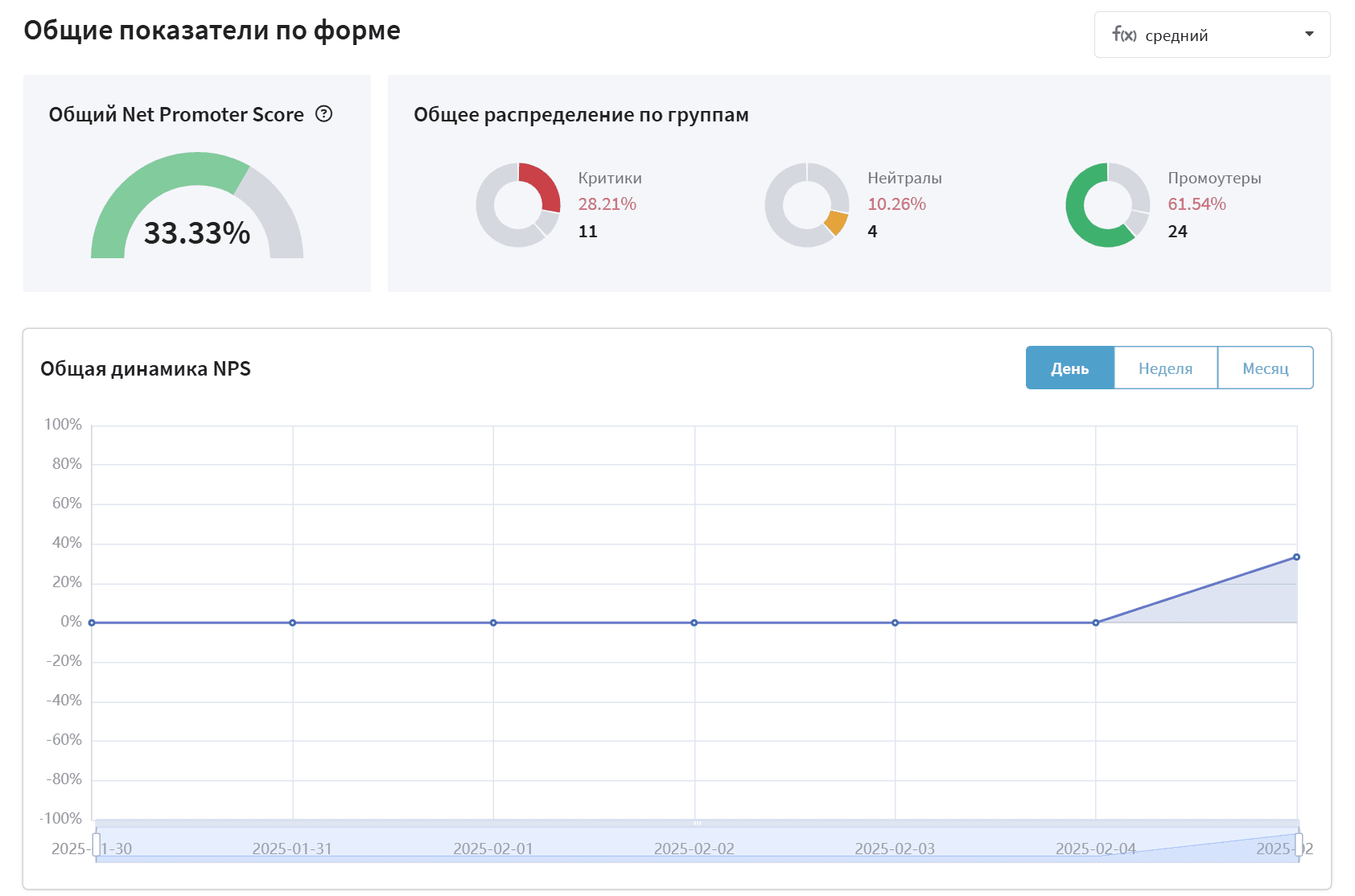Switch to the Месяц period tab
The width and height of the screenshot is (1355, 896).
tap(1266, 368)
